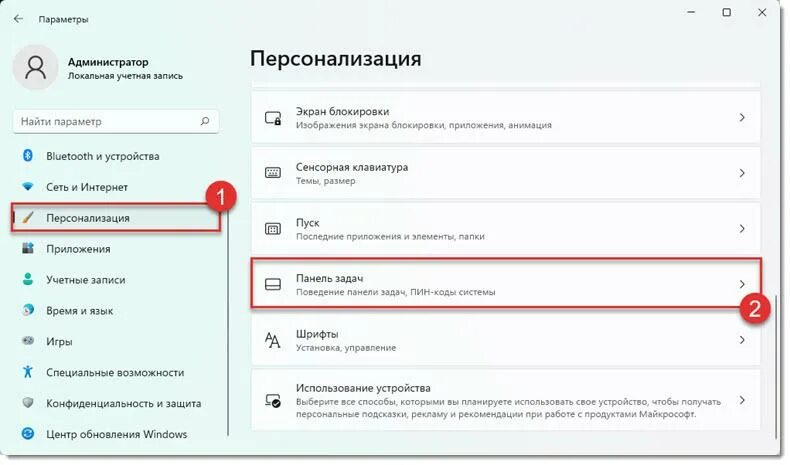This screenshot has height=465, width=790.
Task: Click the Использование устройства device icon
Action: click(273, 401)
